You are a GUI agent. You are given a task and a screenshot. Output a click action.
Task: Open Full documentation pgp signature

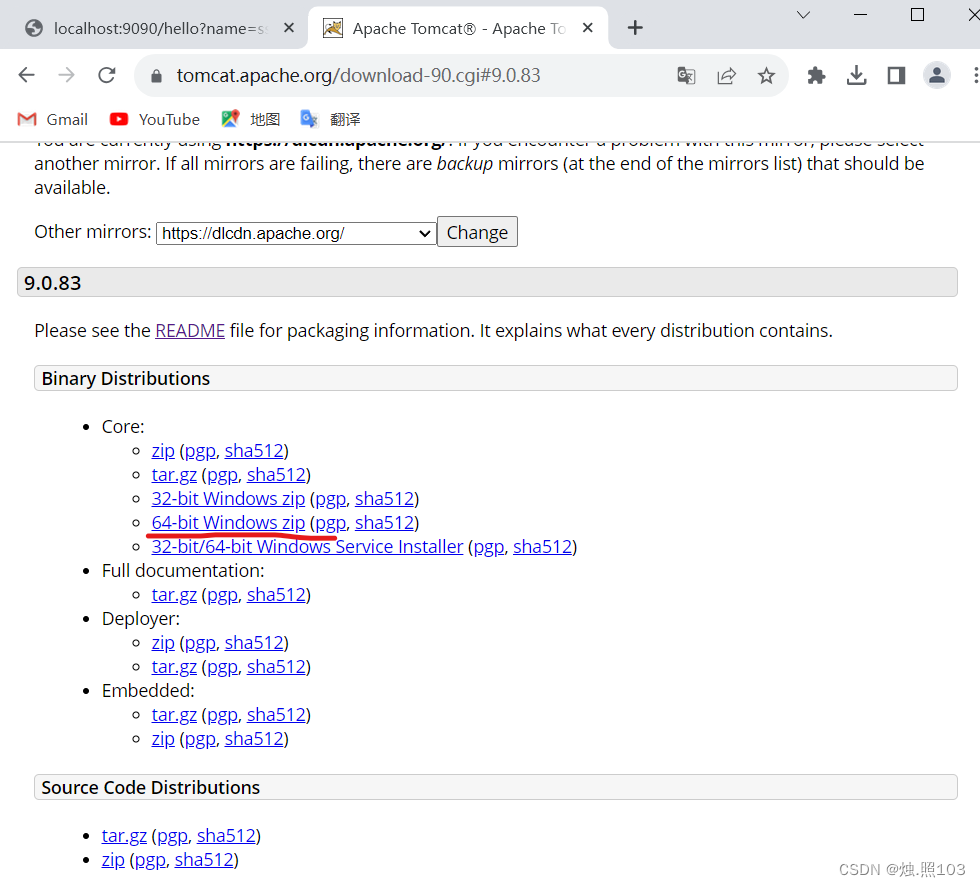[x=222, y=595]
